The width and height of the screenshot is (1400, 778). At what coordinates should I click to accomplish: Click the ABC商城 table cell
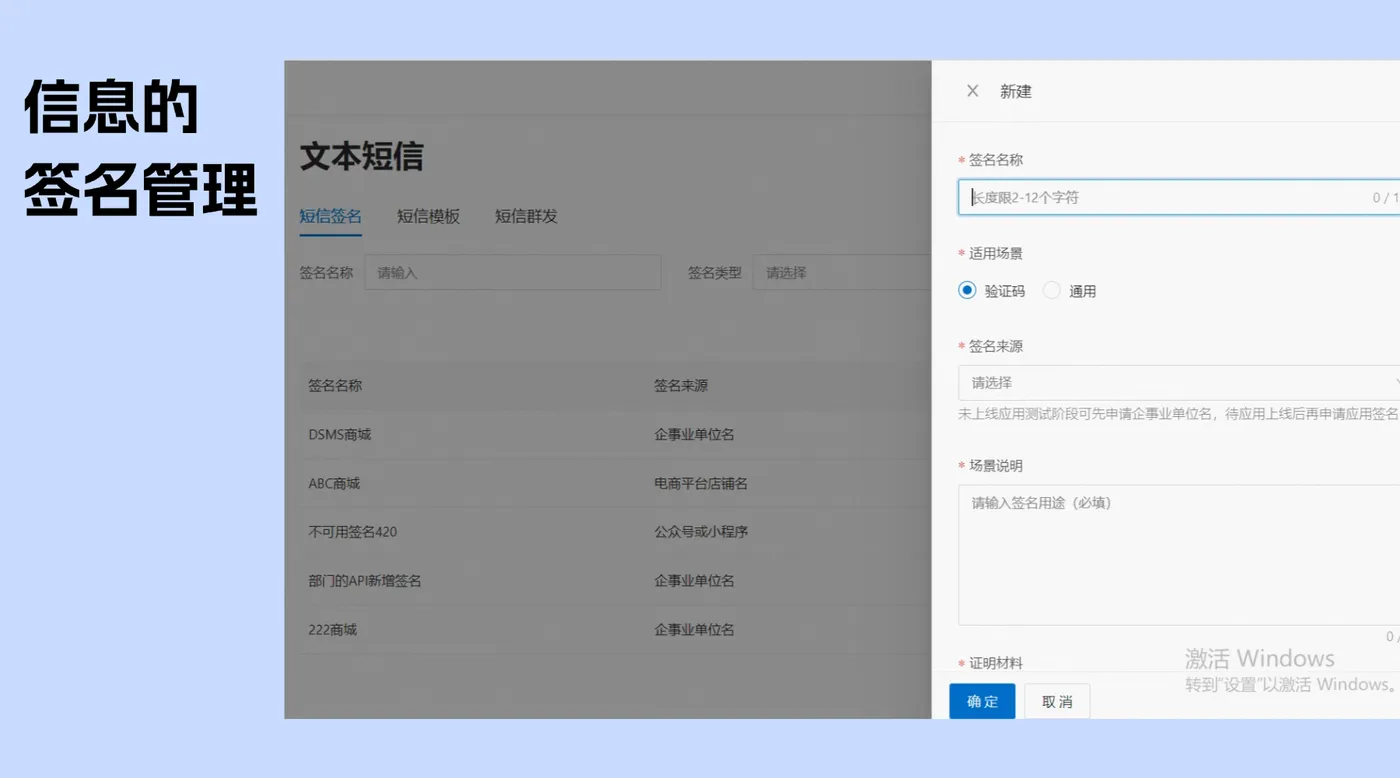pyautogui.click(x=334, y=483)
